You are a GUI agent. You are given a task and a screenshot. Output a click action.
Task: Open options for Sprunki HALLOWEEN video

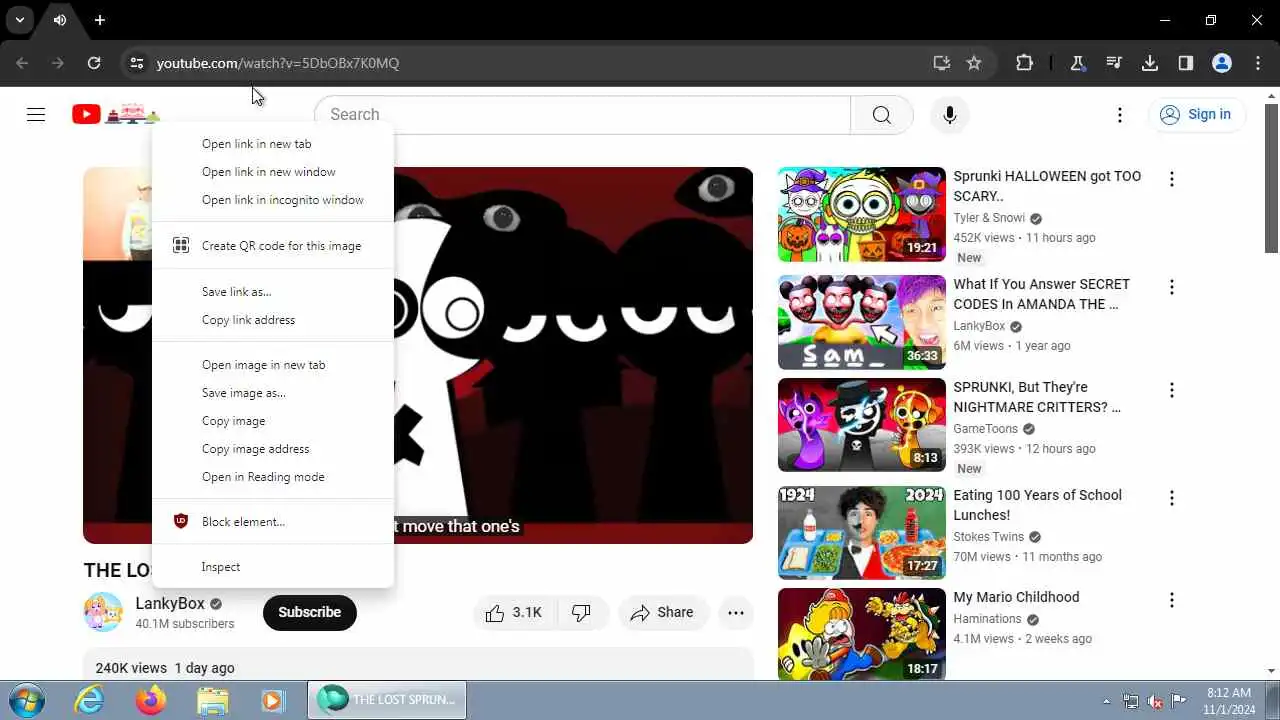click(1171, 179)
